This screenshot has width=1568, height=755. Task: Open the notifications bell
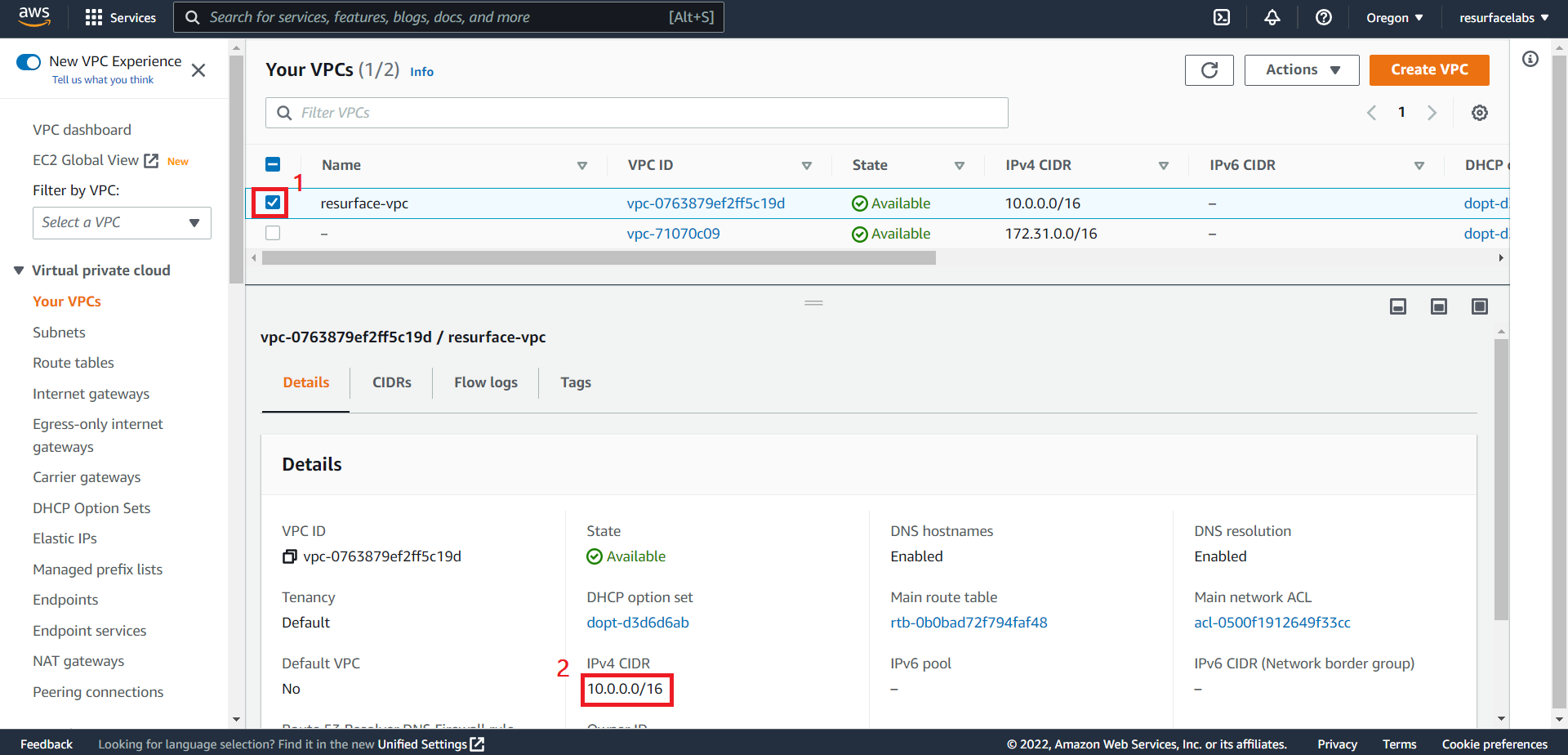click(x=1272, y=17)
